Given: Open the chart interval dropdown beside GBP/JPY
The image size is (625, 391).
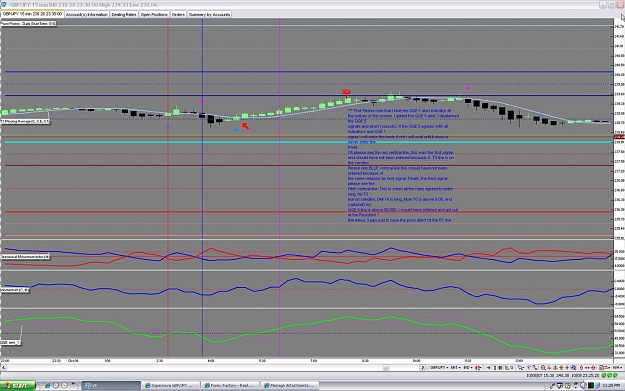Looking at the screenshot, I should tap(456, 367).
